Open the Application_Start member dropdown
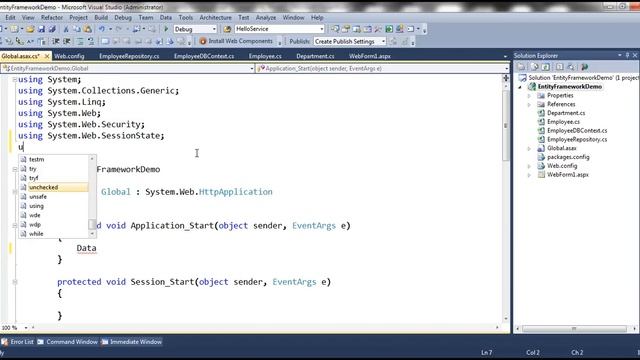640x360 pixels. [x=507, y=69]
